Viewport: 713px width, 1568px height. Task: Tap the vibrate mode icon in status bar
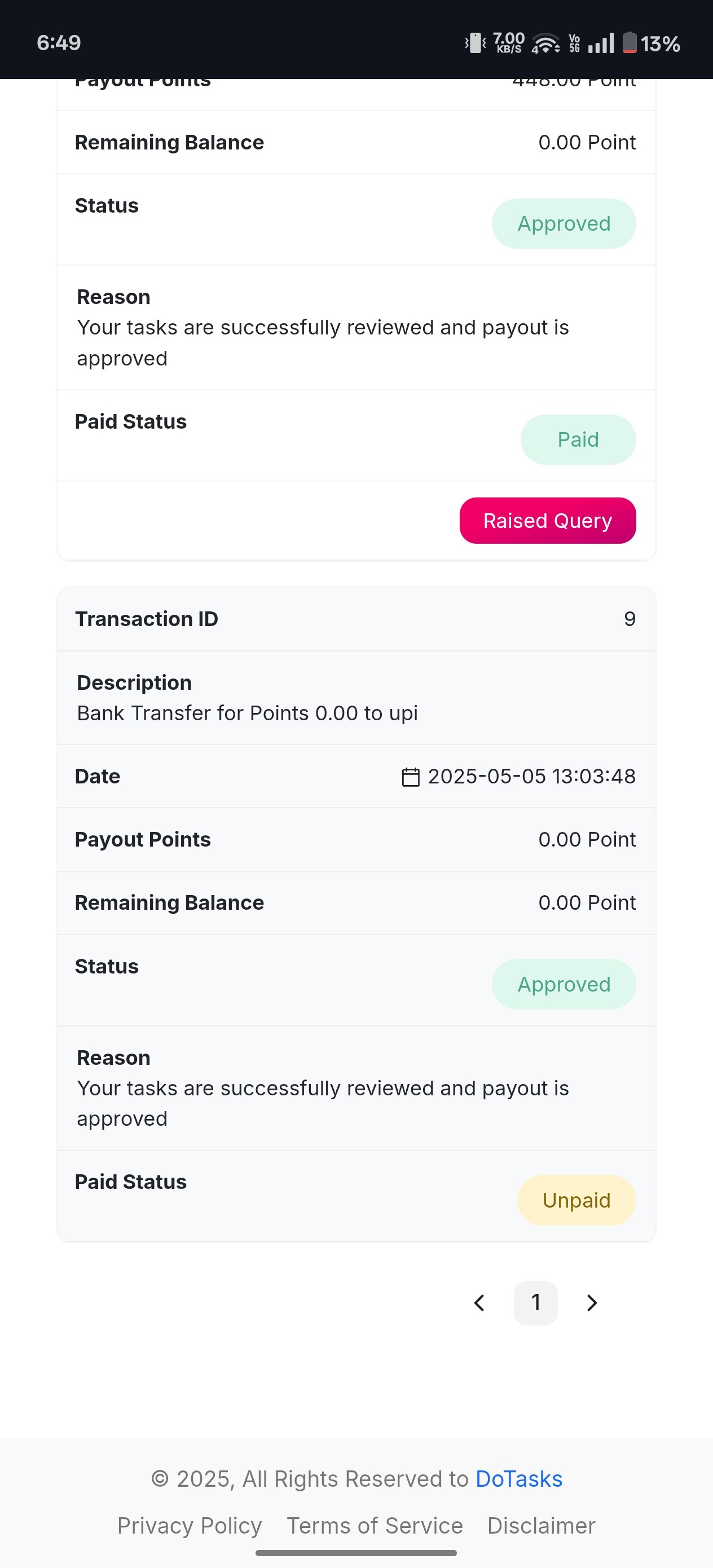(476, 43)
